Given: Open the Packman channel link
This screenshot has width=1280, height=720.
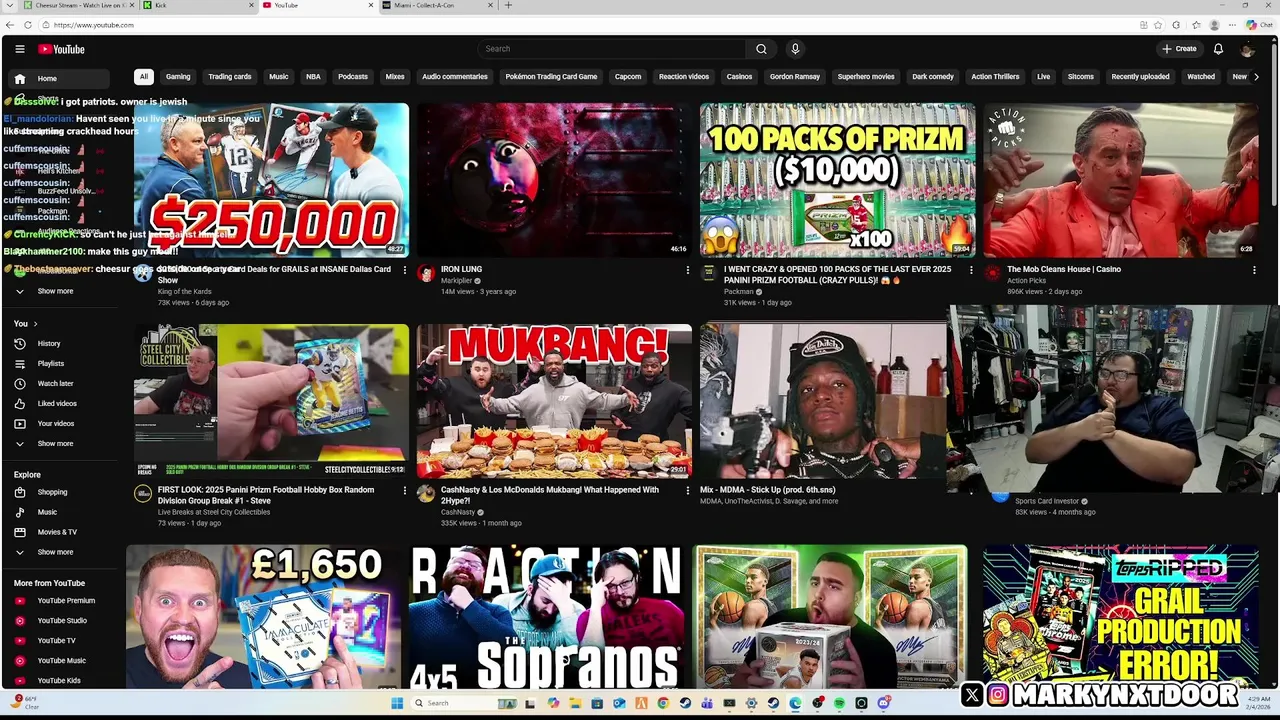Looking at the screenshot, I should pyautogui.click(x=738, y=292).
